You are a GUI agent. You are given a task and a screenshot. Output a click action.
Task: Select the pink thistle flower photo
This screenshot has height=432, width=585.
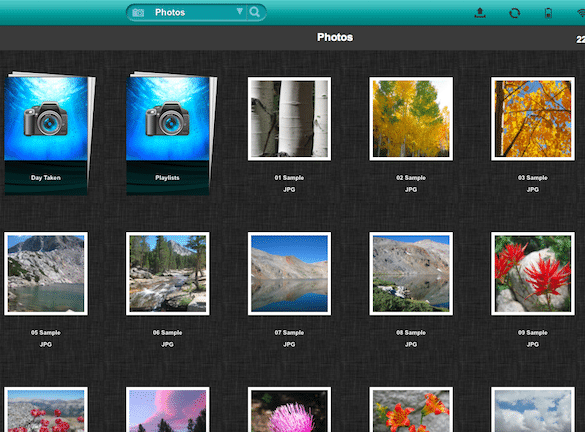tap(289, 409)
